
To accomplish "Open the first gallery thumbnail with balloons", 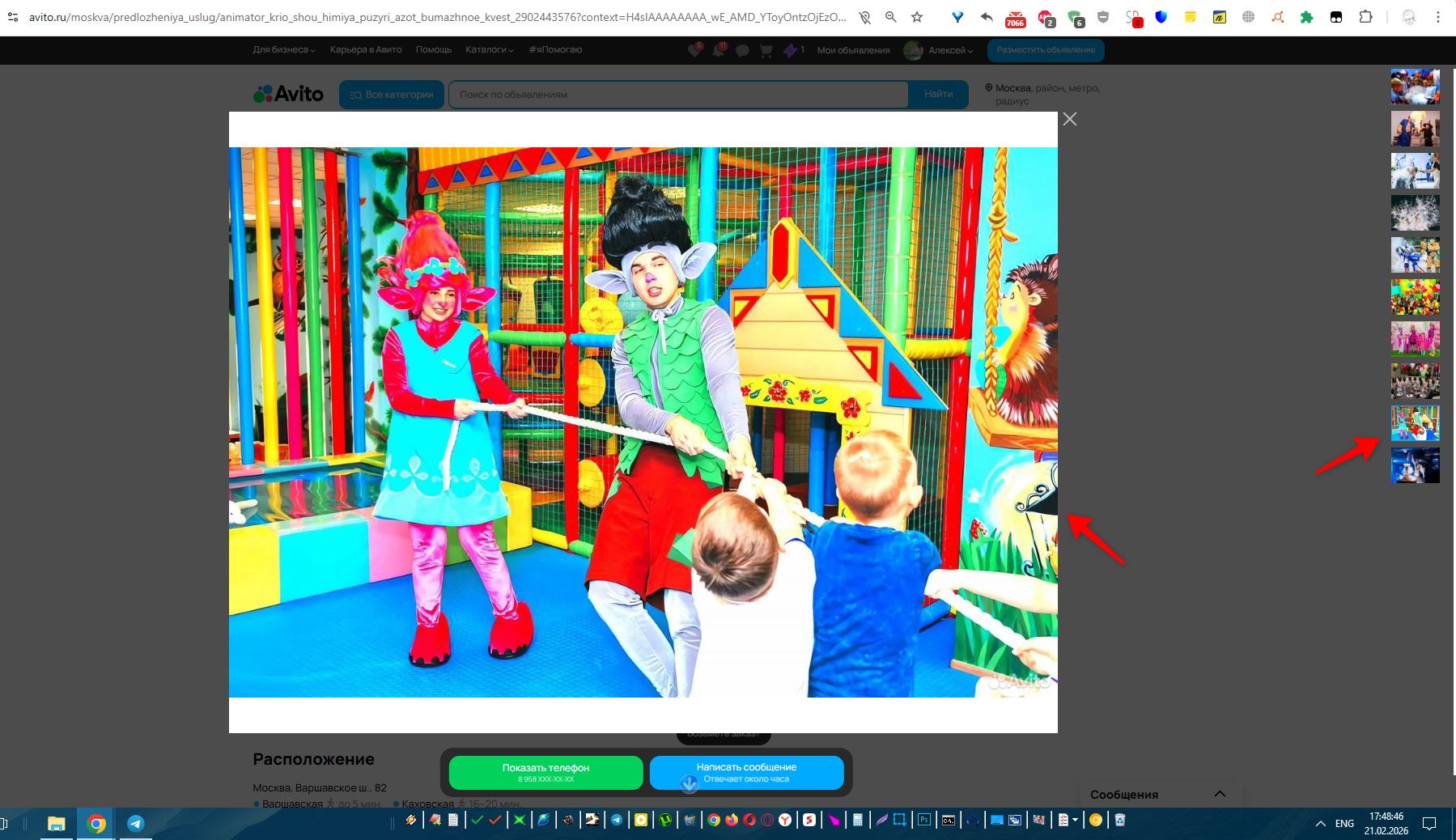I will [x=1415, y=87].
